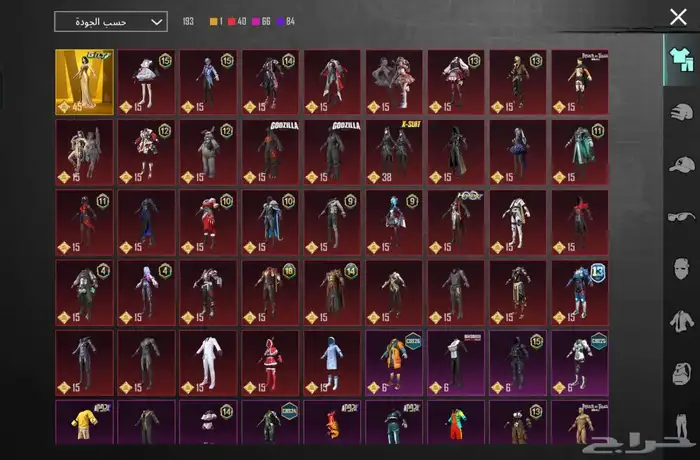This screenshot has height=460, width=700.
Task: Click the gold rarity color indicator
Action: 213,21
